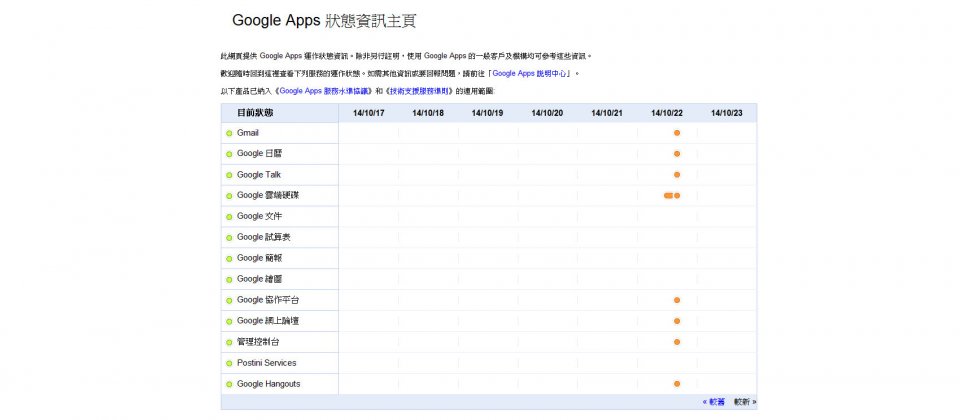
Task: Open the orange incident dot in the 管理控制台 row
Action: point(677,342)
